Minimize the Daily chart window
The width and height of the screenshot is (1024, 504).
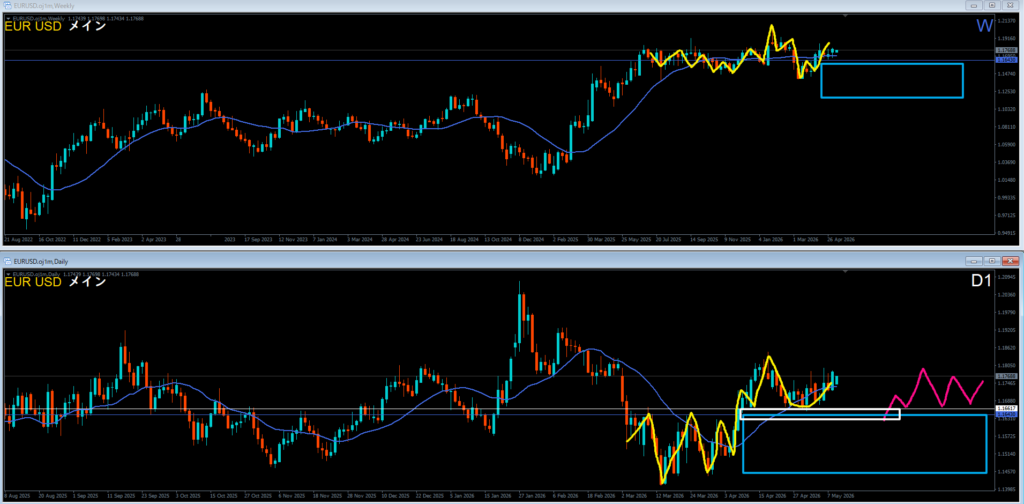976,260
